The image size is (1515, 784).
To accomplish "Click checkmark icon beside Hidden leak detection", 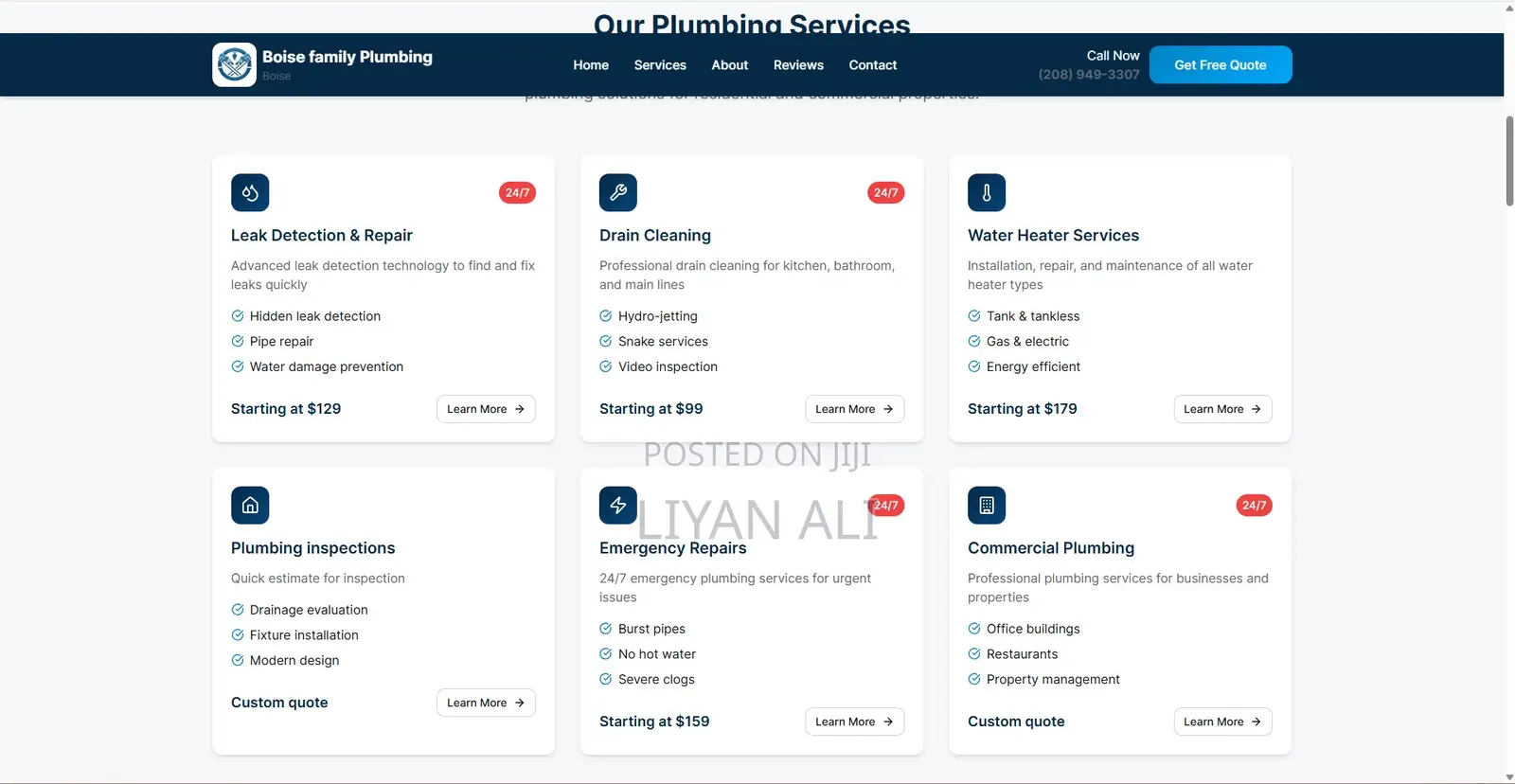I will pyautogui.click(x=238, y=315).
